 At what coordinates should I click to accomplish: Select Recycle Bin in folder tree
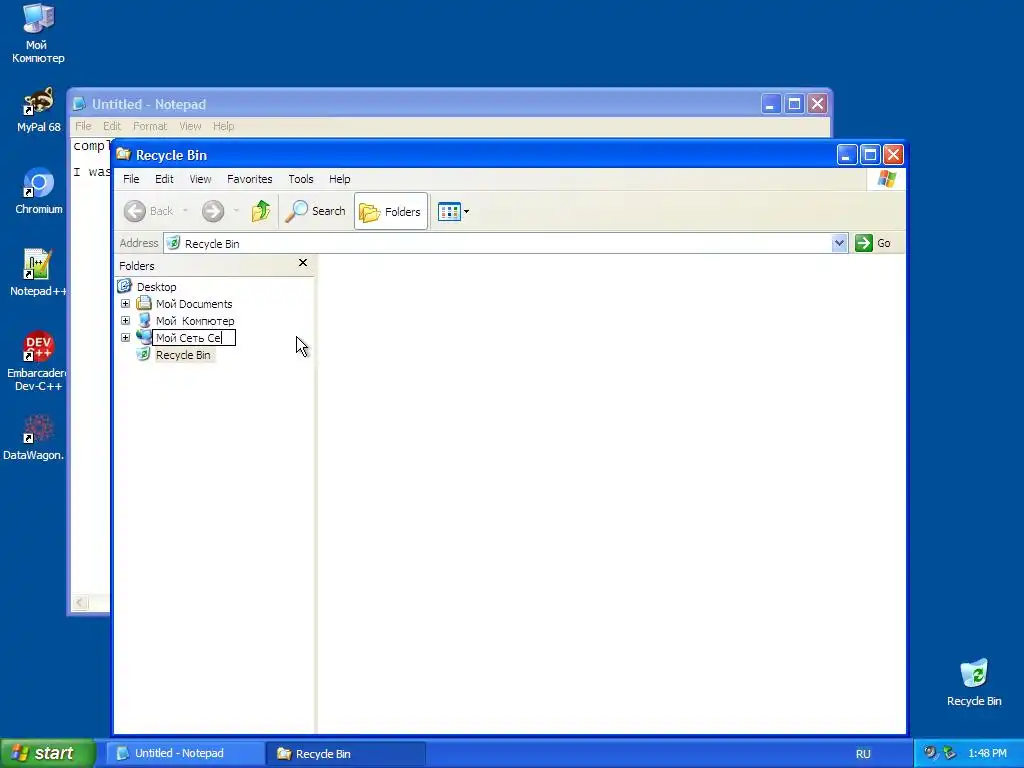point(183,355)
